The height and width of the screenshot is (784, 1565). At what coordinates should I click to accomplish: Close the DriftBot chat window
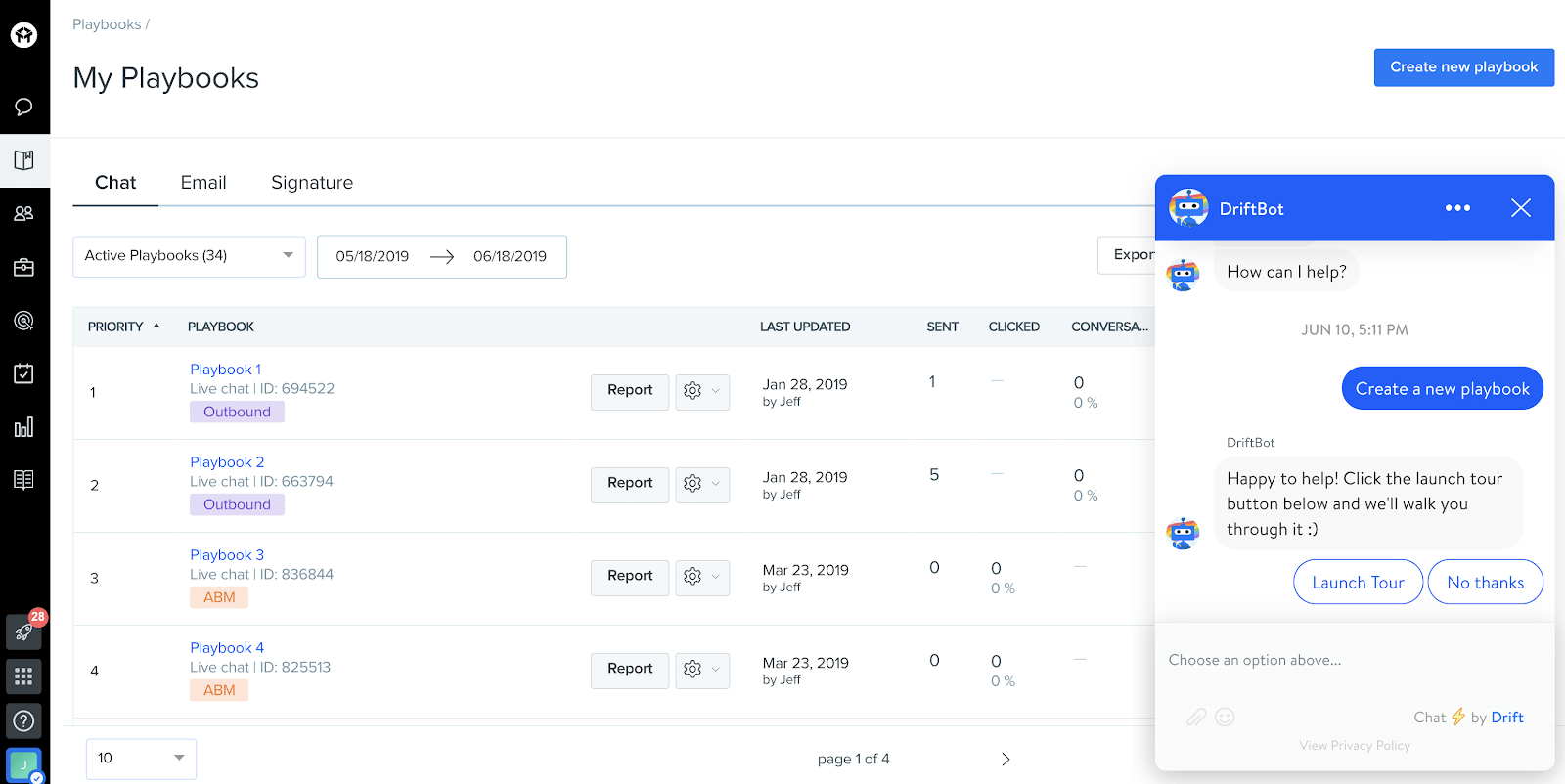pyautogui.click(x=1521, y=208)
